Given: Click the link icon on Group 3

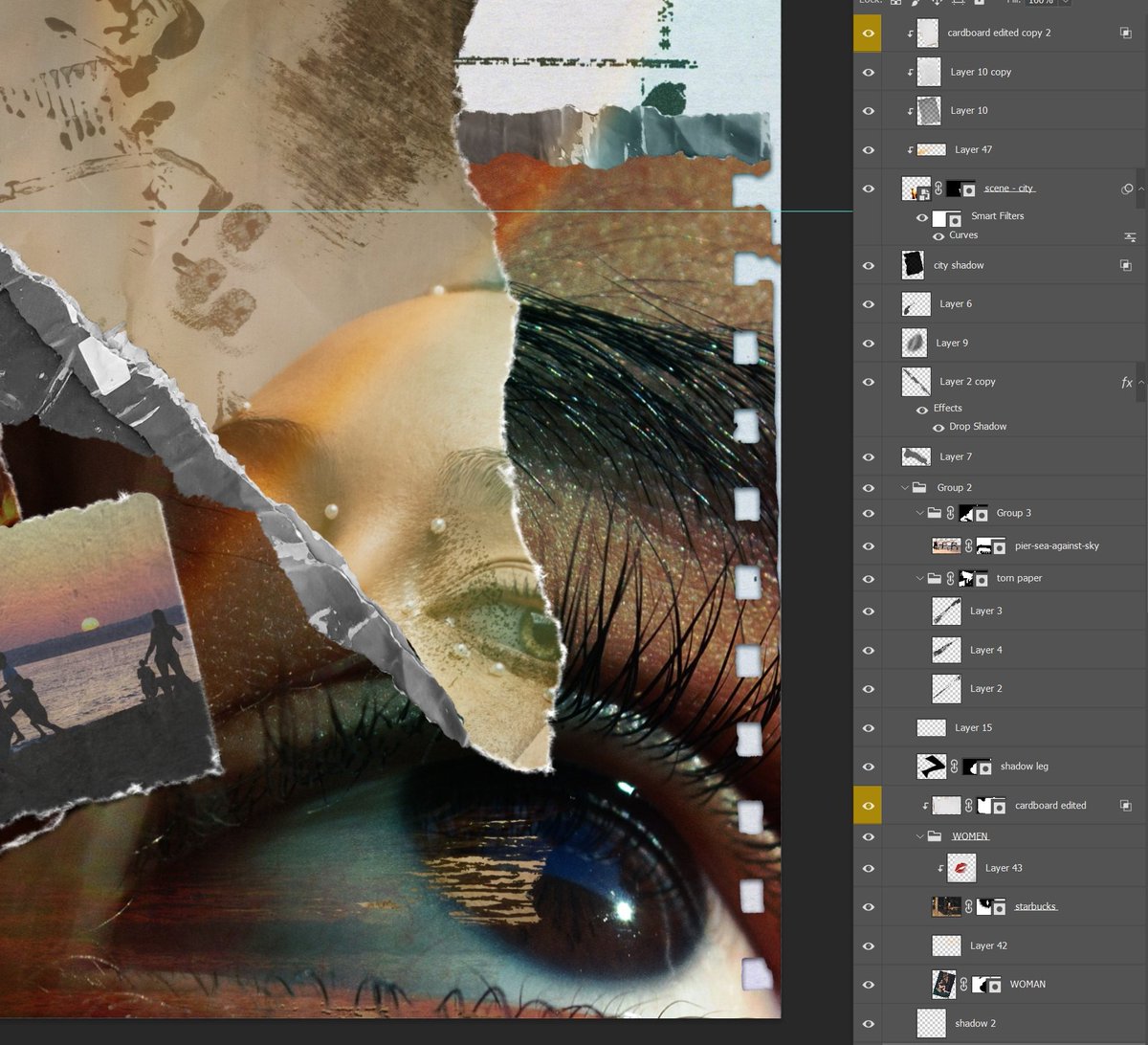Looking at the screenshot, I should coord(950,513).
